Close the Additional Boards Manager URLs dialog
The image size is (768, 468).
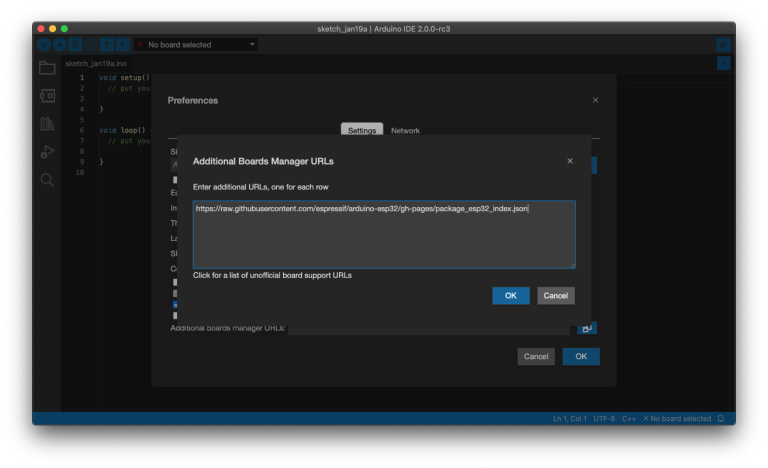tap(570, 161)
